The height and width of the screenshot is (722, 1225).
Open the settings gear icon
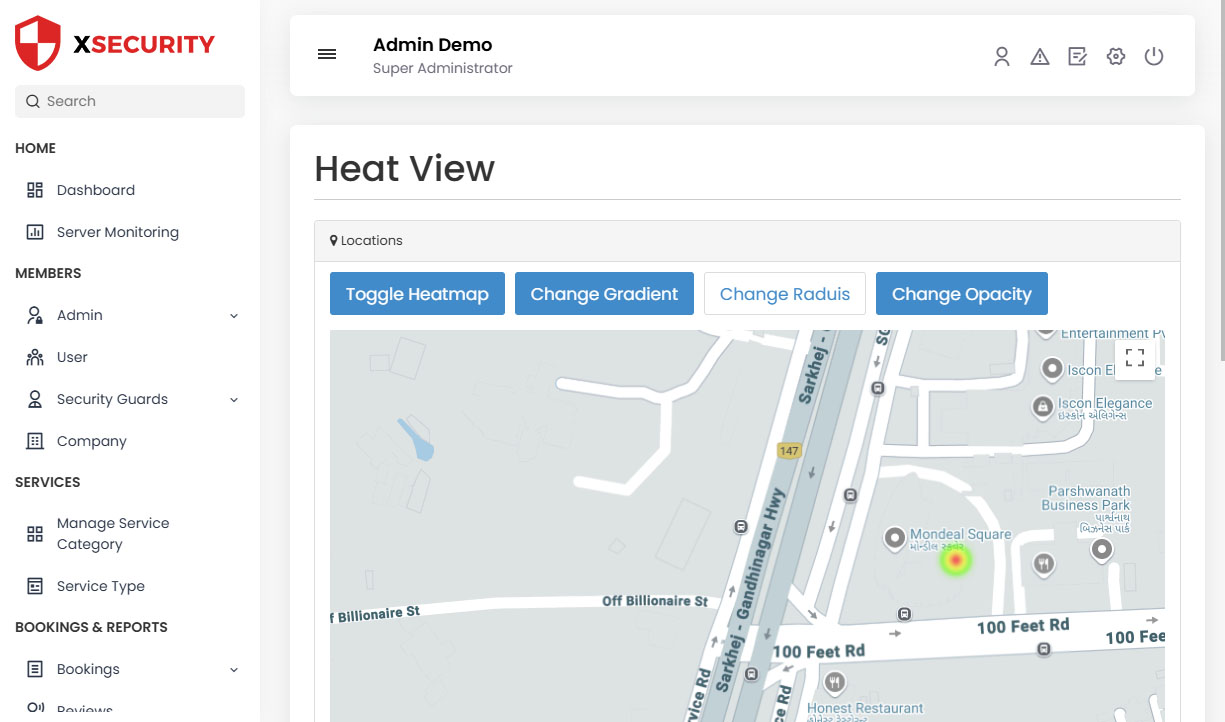pyautogui.click(x=1116, y=56)
